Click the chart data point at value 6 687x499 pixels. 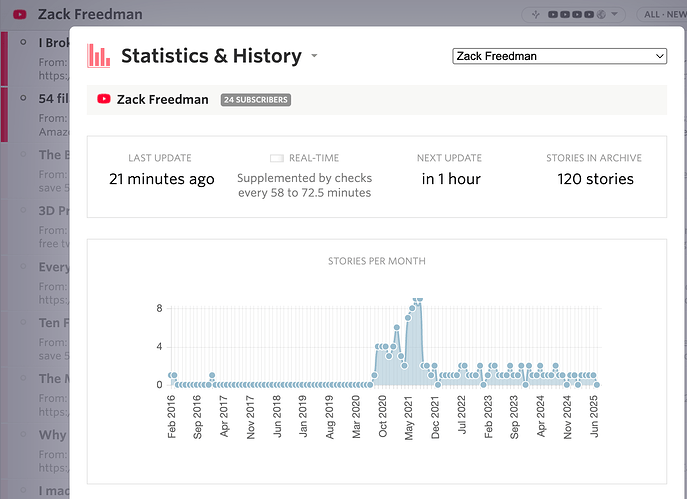click(397, 327)
